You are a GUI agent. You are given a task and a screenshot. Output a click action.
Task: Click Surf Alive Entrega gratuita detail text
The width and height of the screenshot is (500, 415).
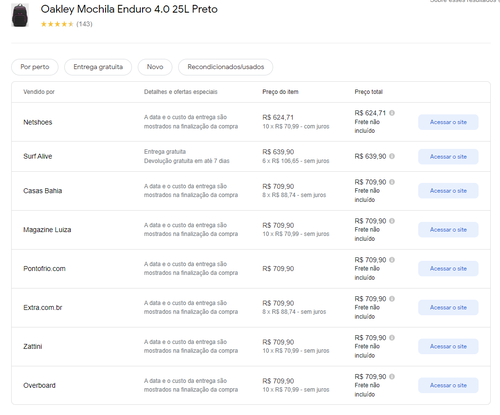[x=165, y=152]
